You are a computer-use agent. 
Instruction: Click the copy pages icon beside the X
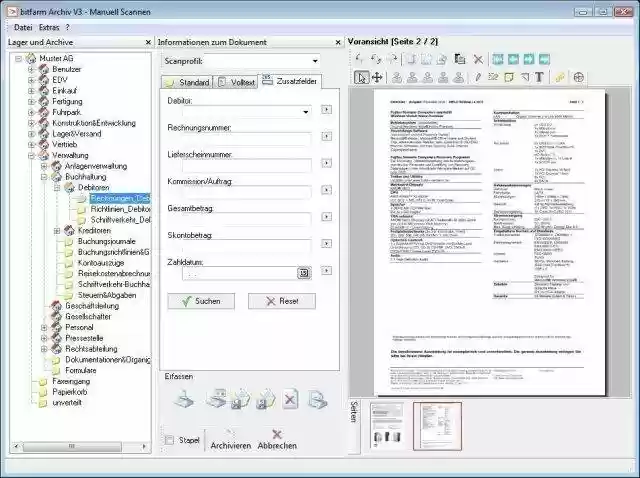pos(460,59)
